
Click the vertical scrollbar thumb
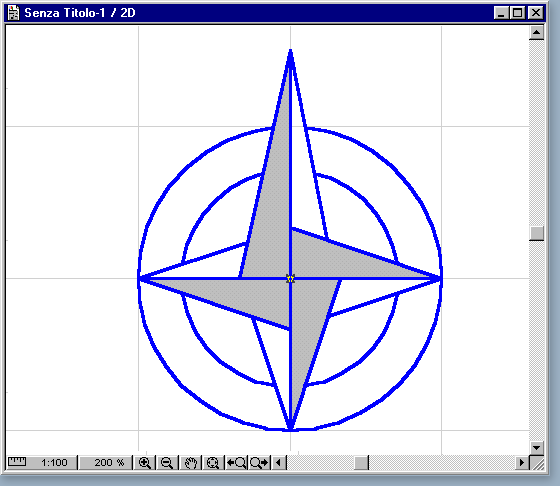tap(536, 234)
